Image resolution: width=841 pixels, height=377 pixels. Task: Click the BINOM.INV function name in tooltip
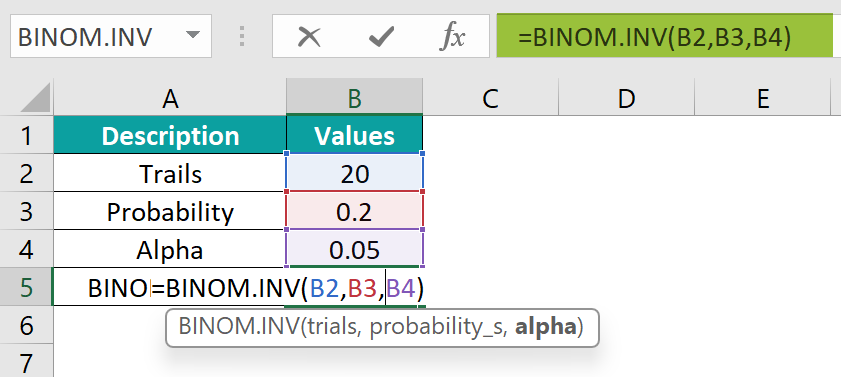coord(239,327)
